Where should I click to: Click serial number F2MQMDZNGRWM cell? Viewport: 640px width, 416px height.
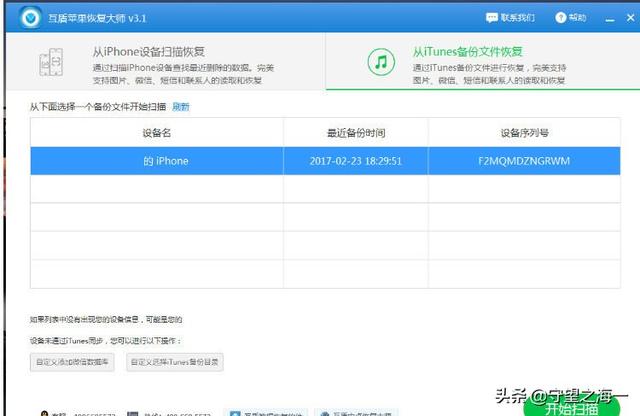[x=524, y=161]
